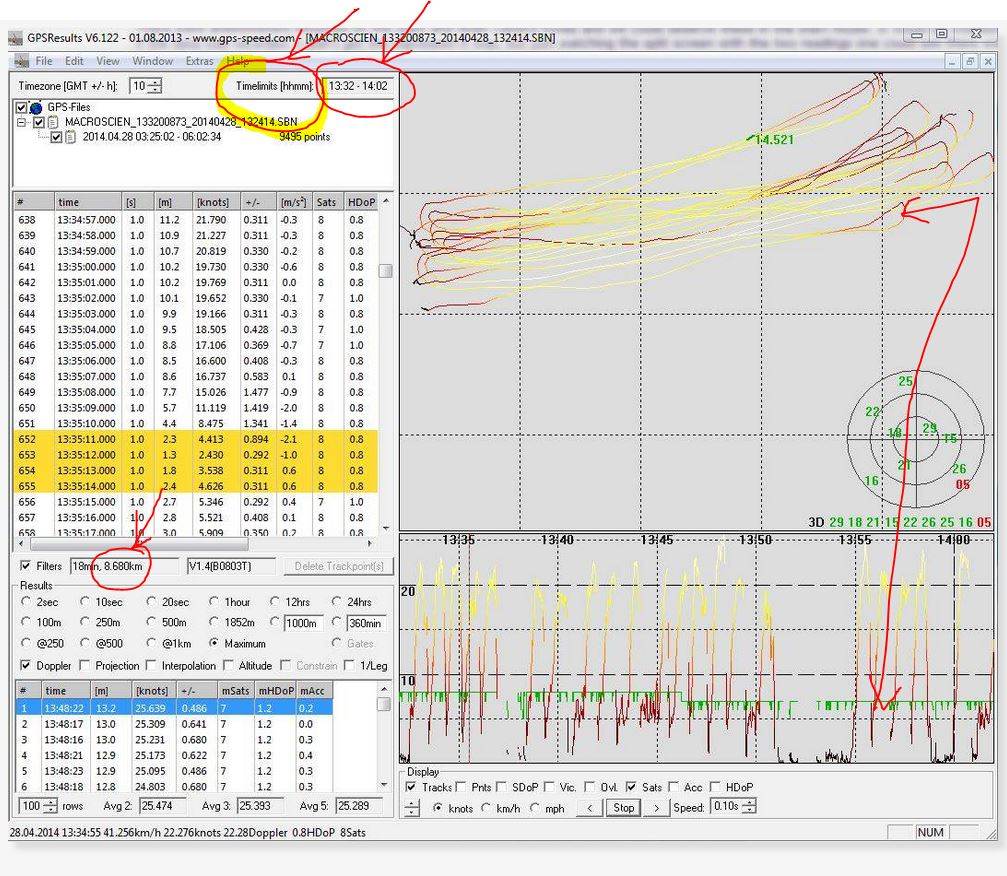This screenshot has height=876, width=1007.
Task: Step playback backward with the < arrow
Action: click(x=590, y=807)
